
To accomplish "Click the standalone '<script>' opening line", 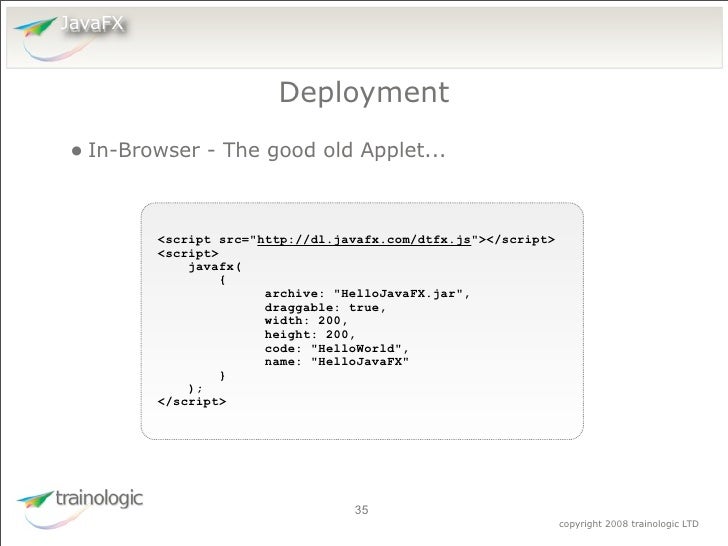I will [x=188, y=254].
